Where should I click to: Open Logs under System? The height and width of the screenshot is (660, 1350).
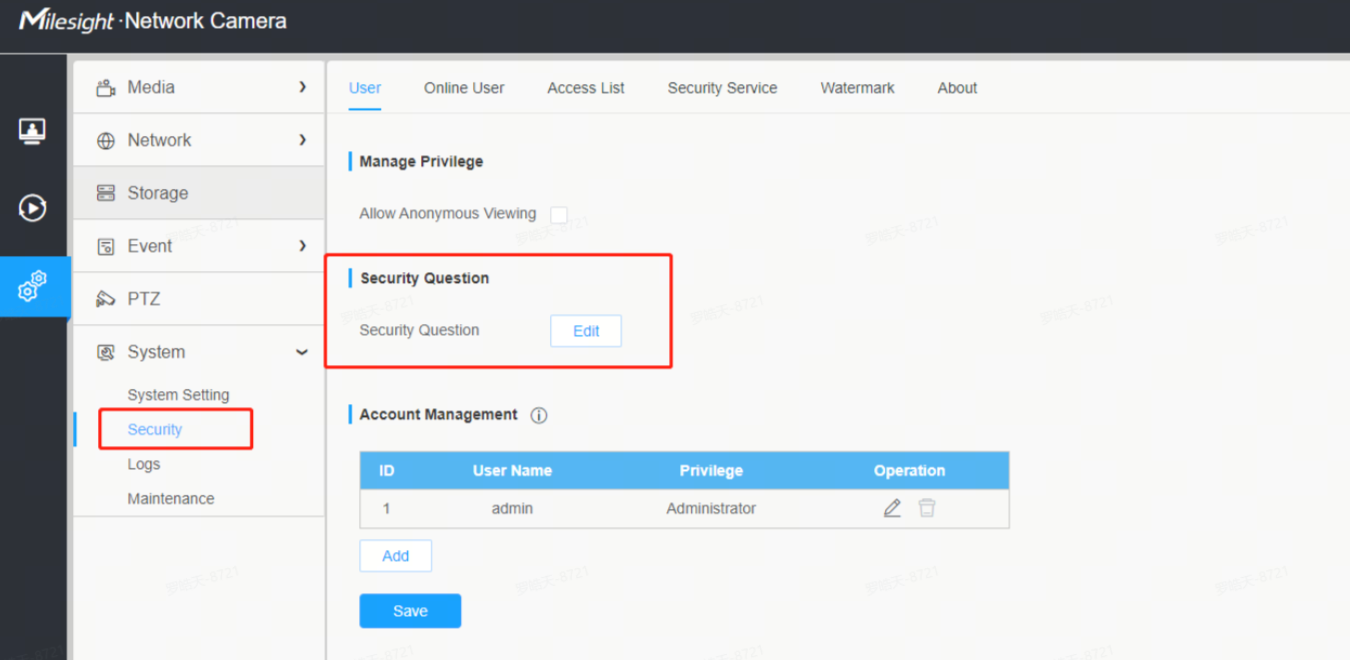144,464
